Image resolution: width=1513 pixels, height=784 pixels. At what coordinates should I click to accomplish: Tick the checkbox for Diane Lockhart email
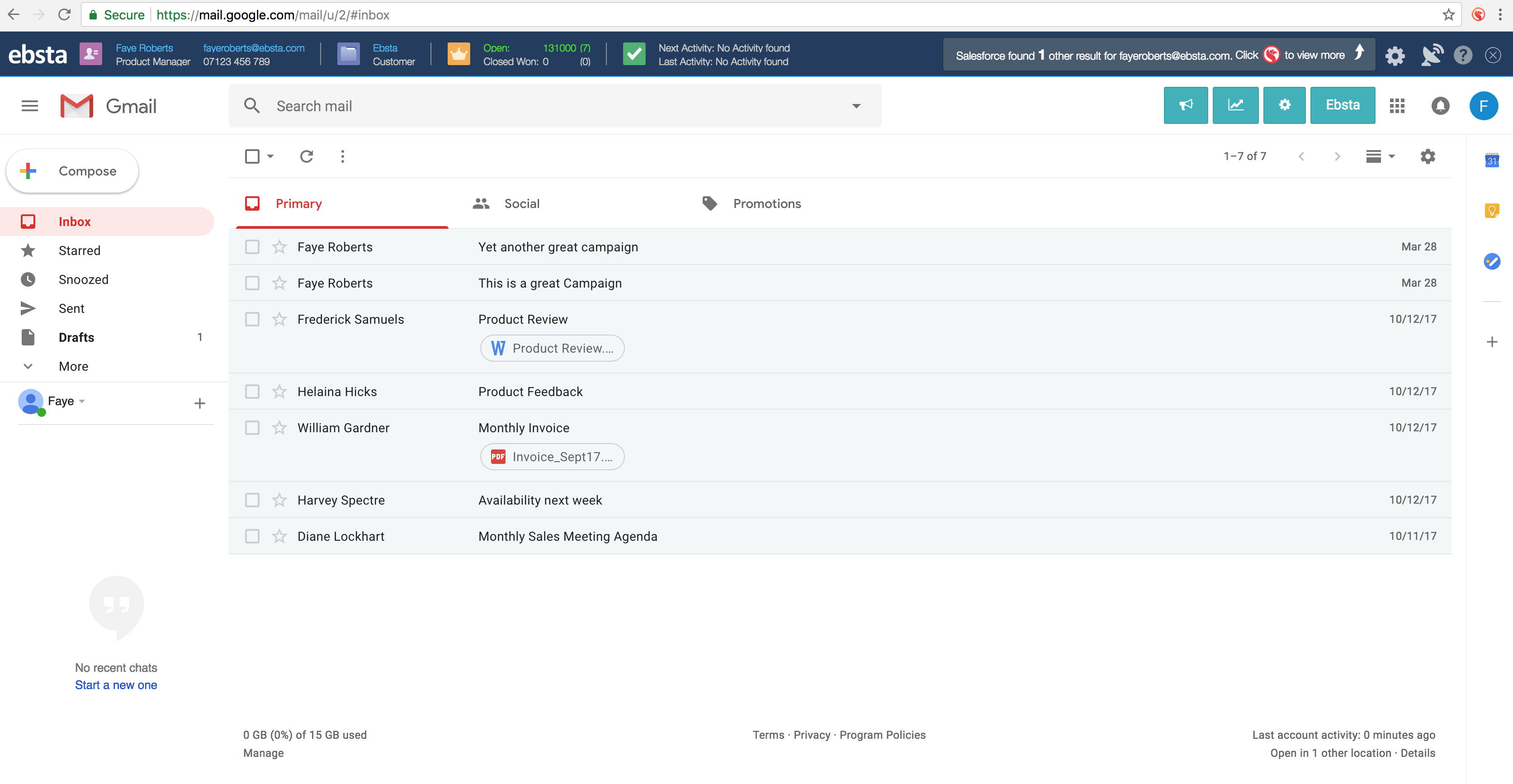point(252,536)
